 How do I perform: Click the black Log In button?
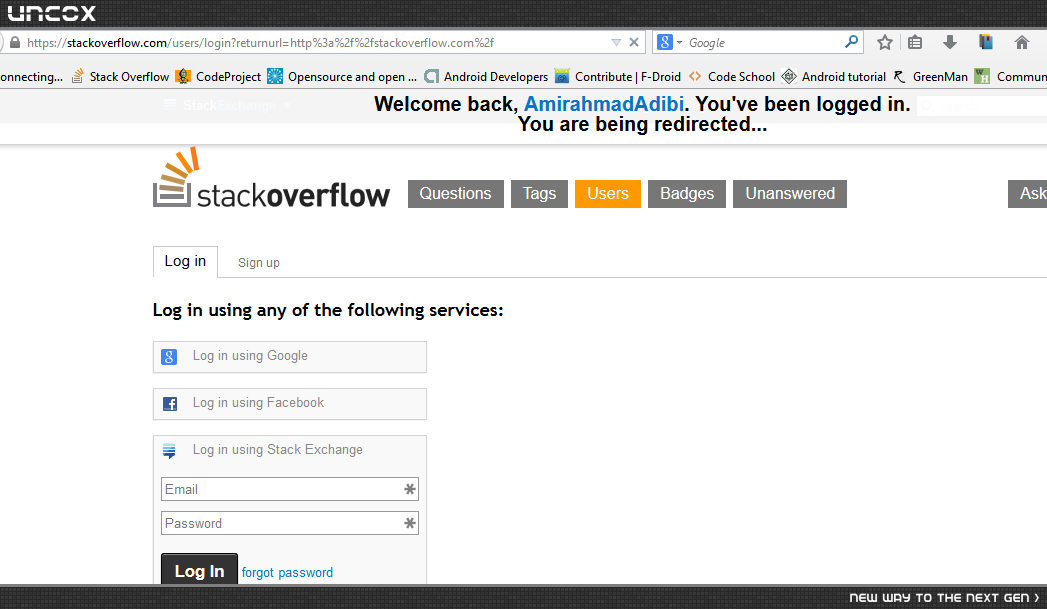(199, 570)
